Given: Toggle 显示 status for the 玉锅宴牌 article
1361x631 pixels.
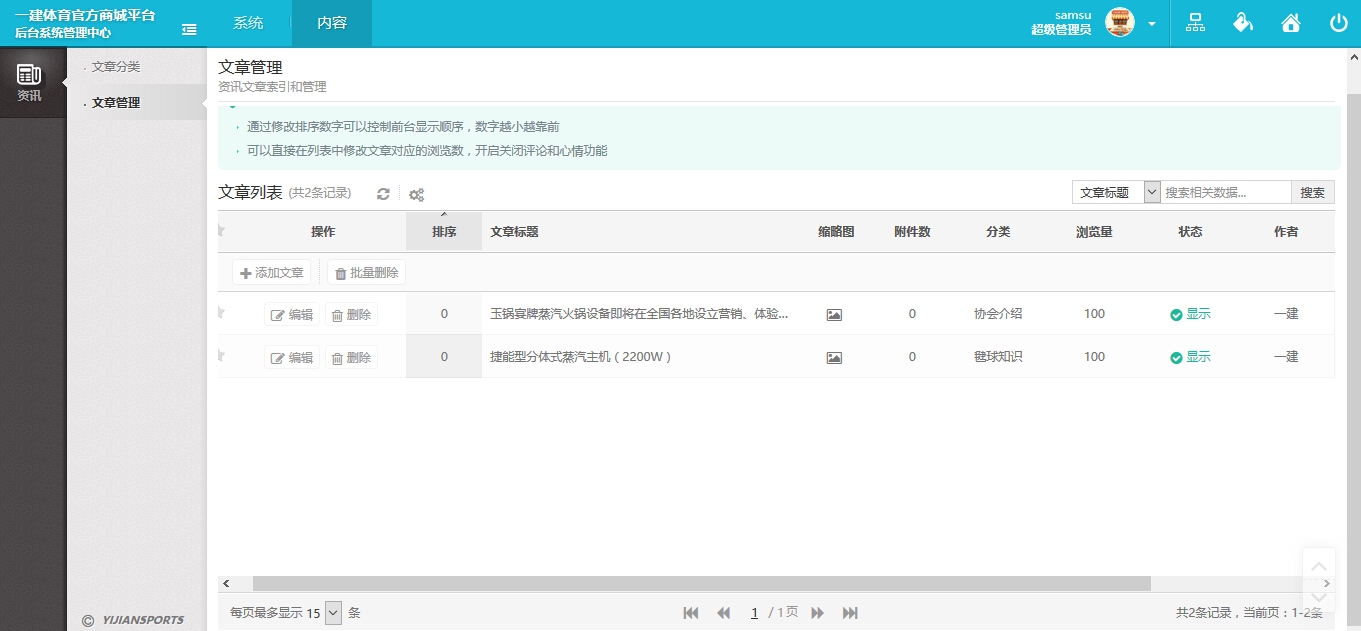Looking at the screenshot, I should [x=1190, y=313].
